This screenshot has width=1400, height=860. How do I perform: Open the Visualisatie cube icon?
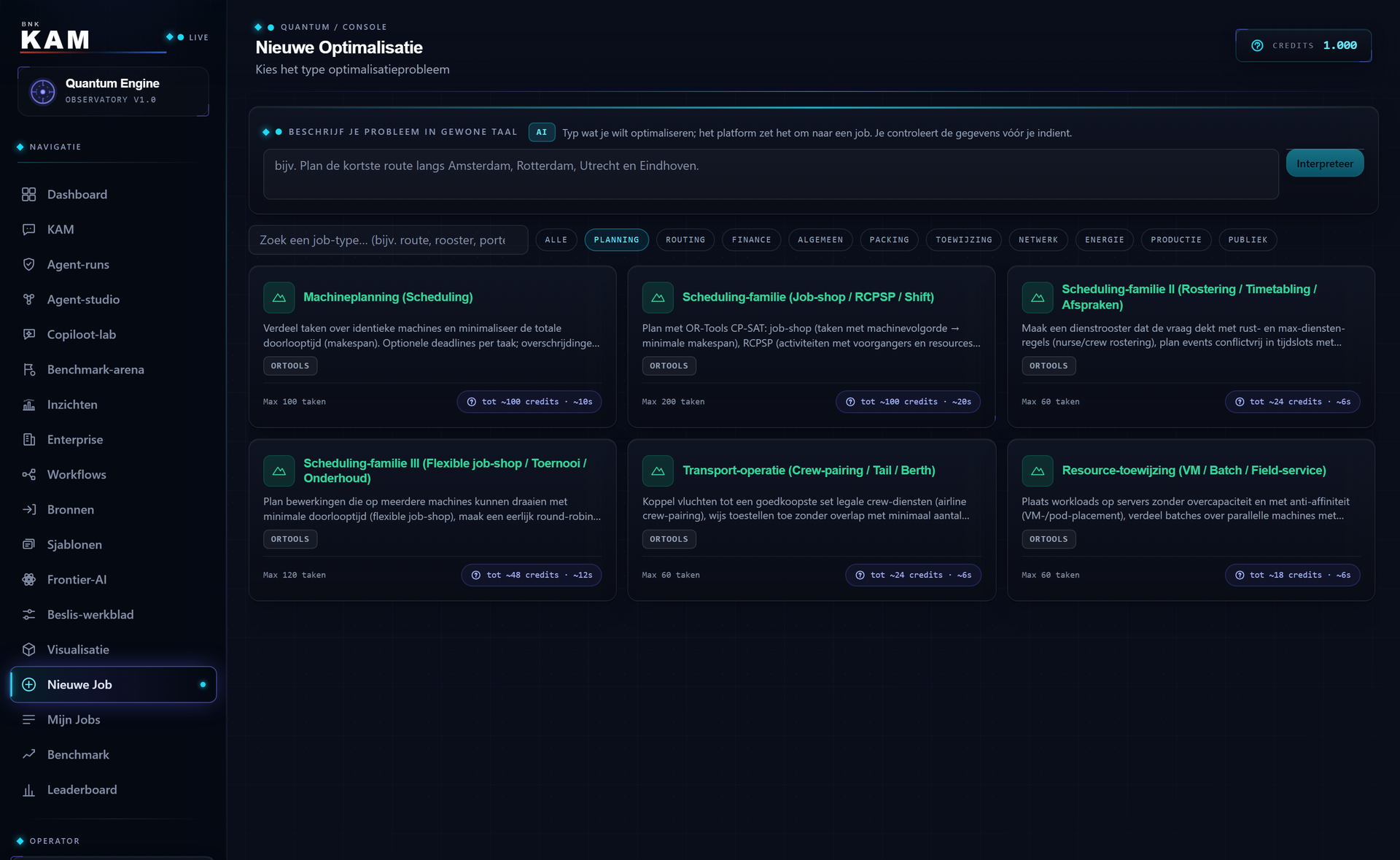[28, 649]
